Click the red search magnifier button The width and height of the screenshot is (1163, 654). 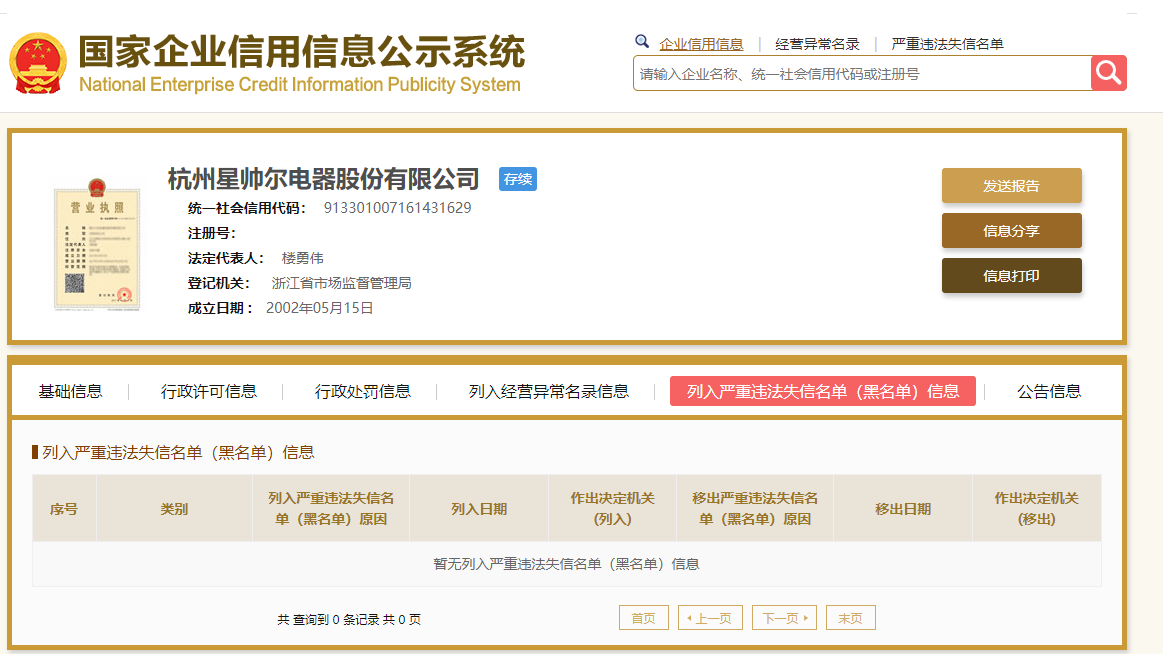click(1108, 73)
